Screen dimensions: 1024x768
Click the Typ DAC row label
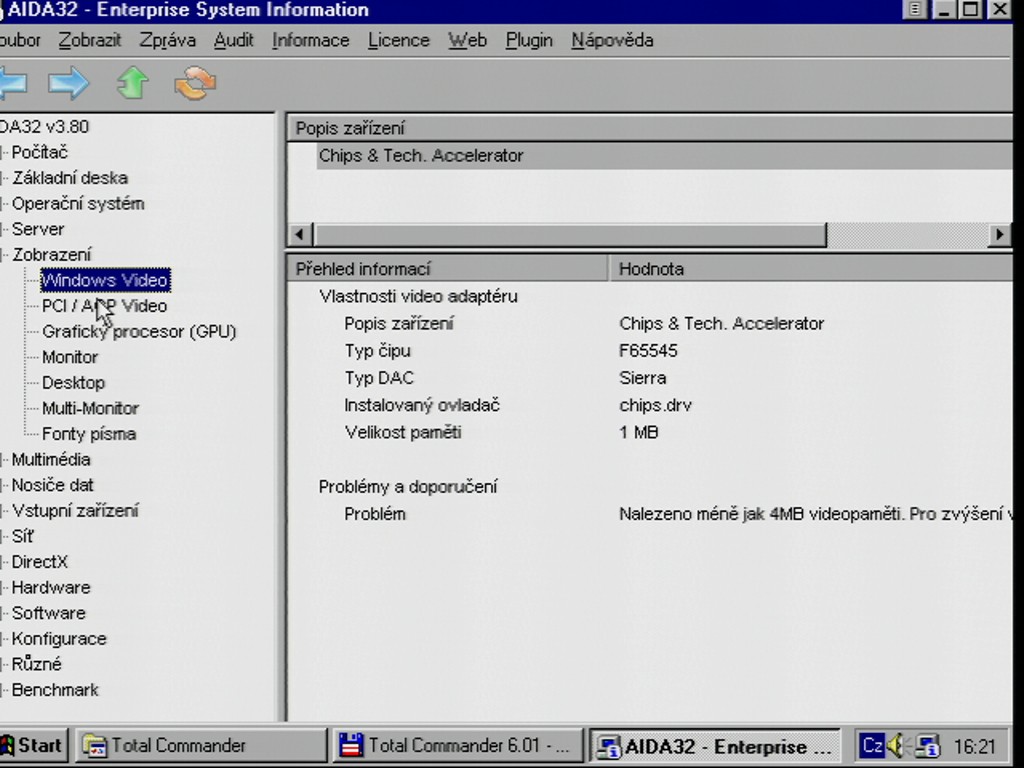[x=379, y=378]
